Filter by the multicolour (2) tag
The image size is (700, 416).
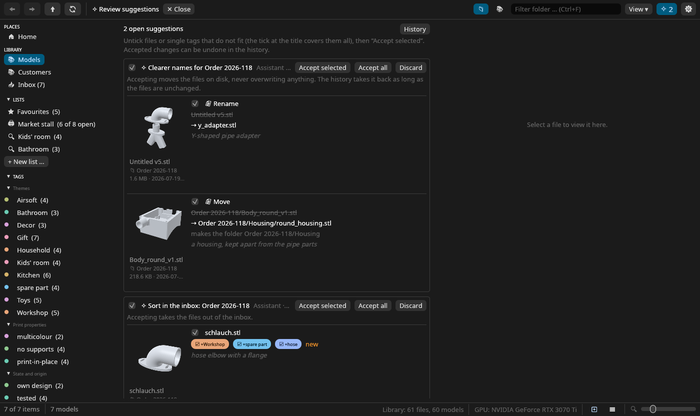(40, 337)
